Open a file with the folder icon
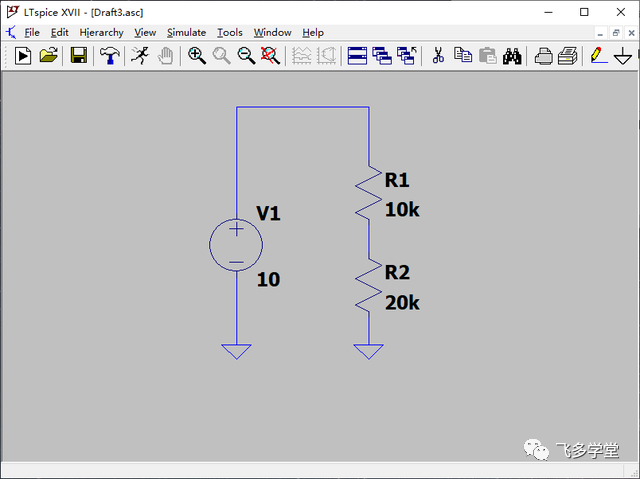This screenshot has width=640, height=479. pyautogui.click(x=49, y=55)
